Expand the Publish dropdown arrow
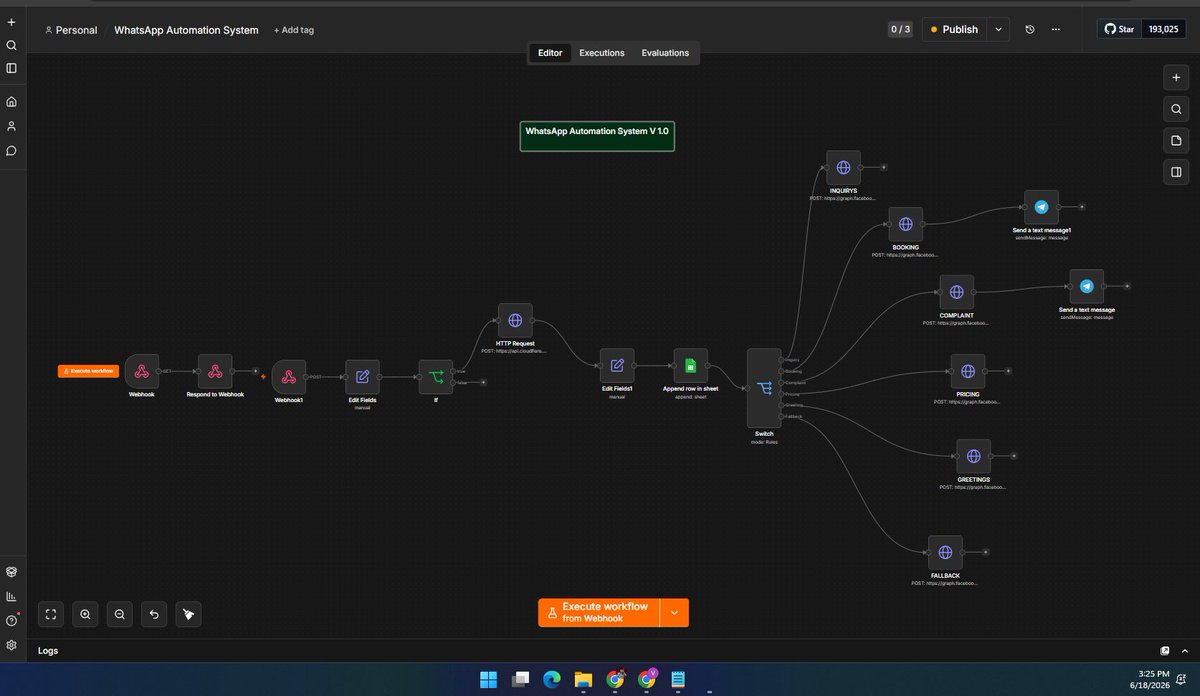 998,30
